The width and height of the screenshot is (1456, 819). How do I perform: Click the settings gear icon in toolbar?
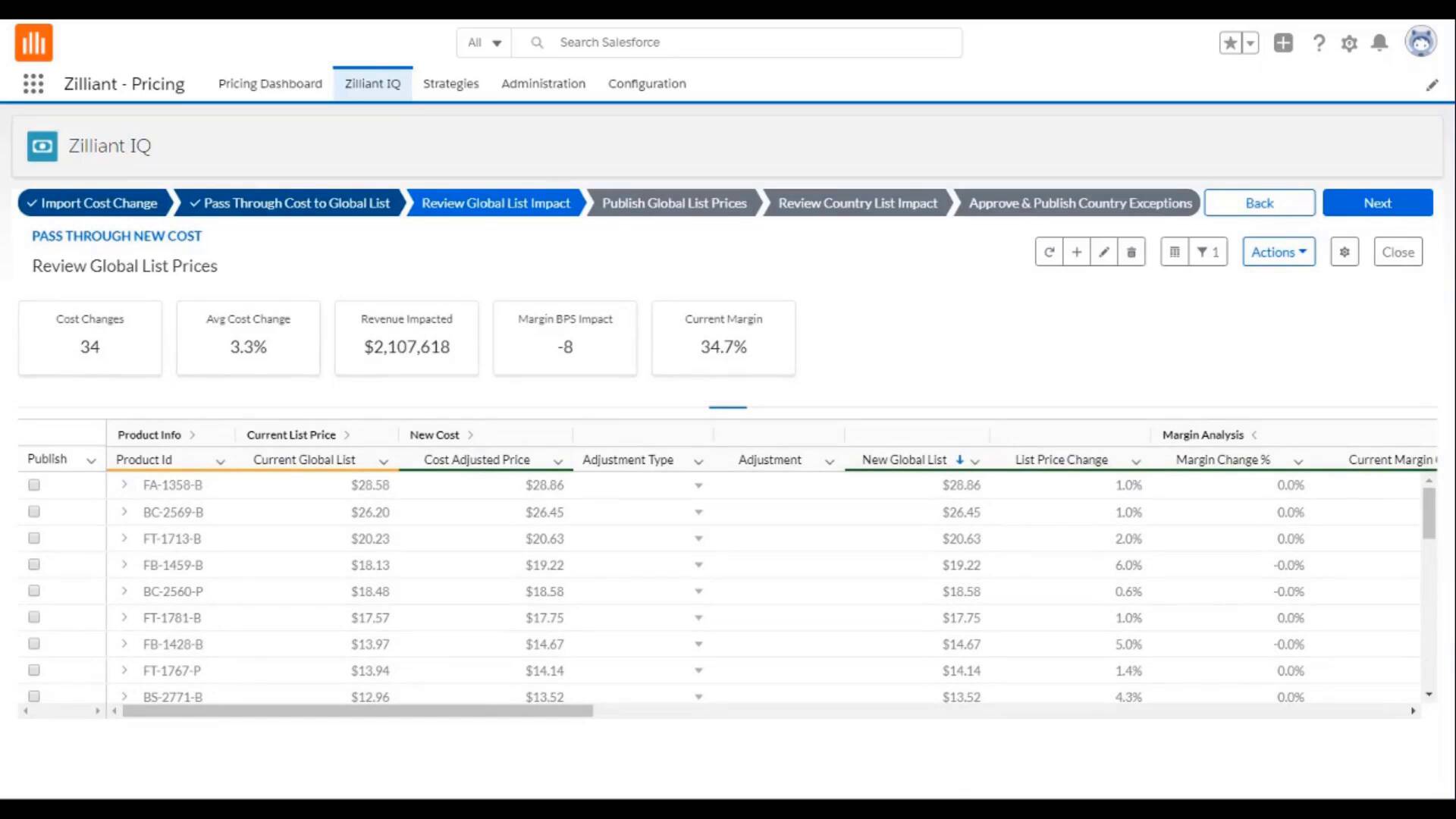tap(1344, 252)
